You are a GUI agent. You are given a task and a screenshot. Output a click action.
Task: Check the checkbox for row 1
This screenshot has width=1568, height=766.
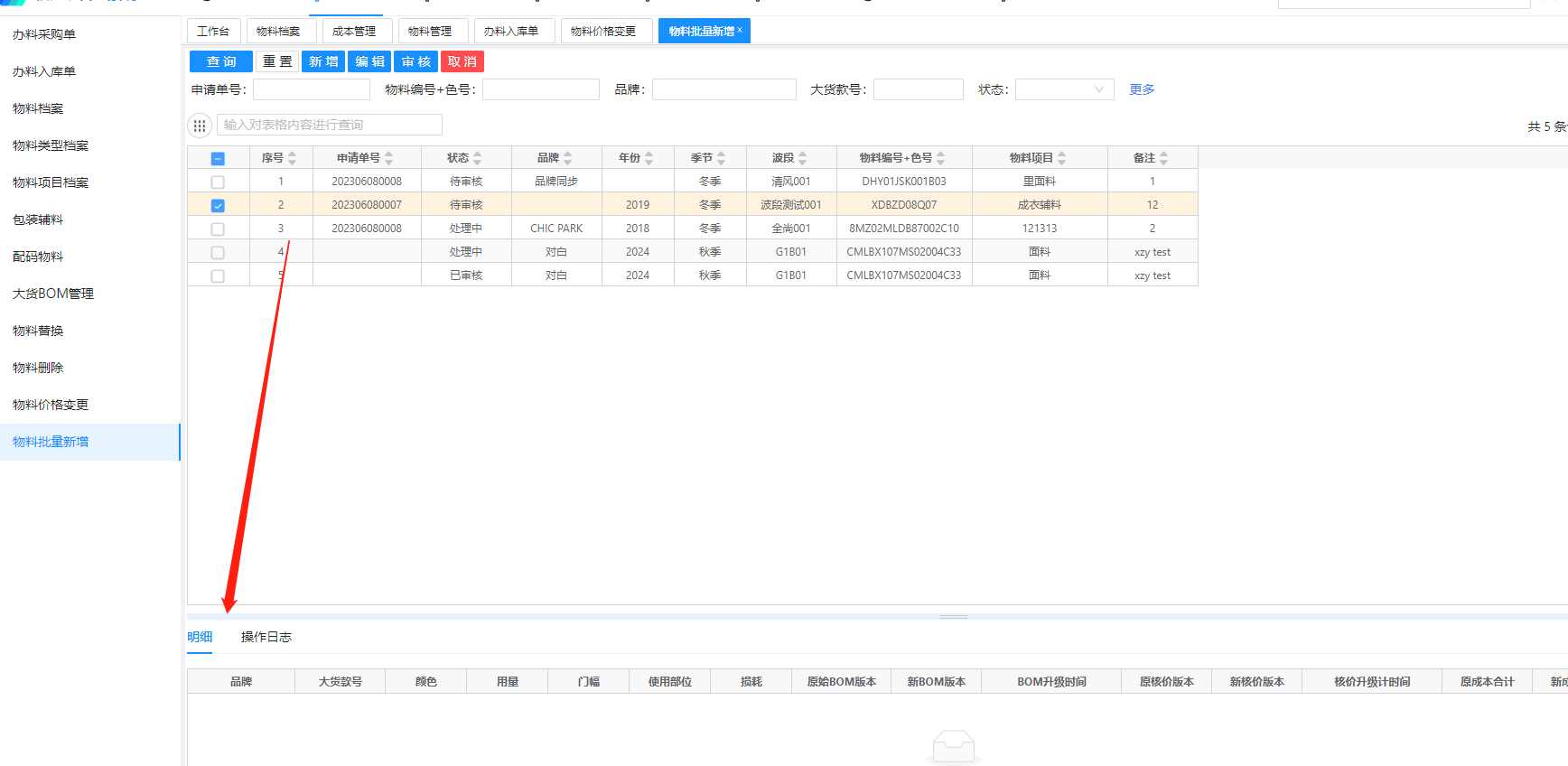click(x=218, y=182)
